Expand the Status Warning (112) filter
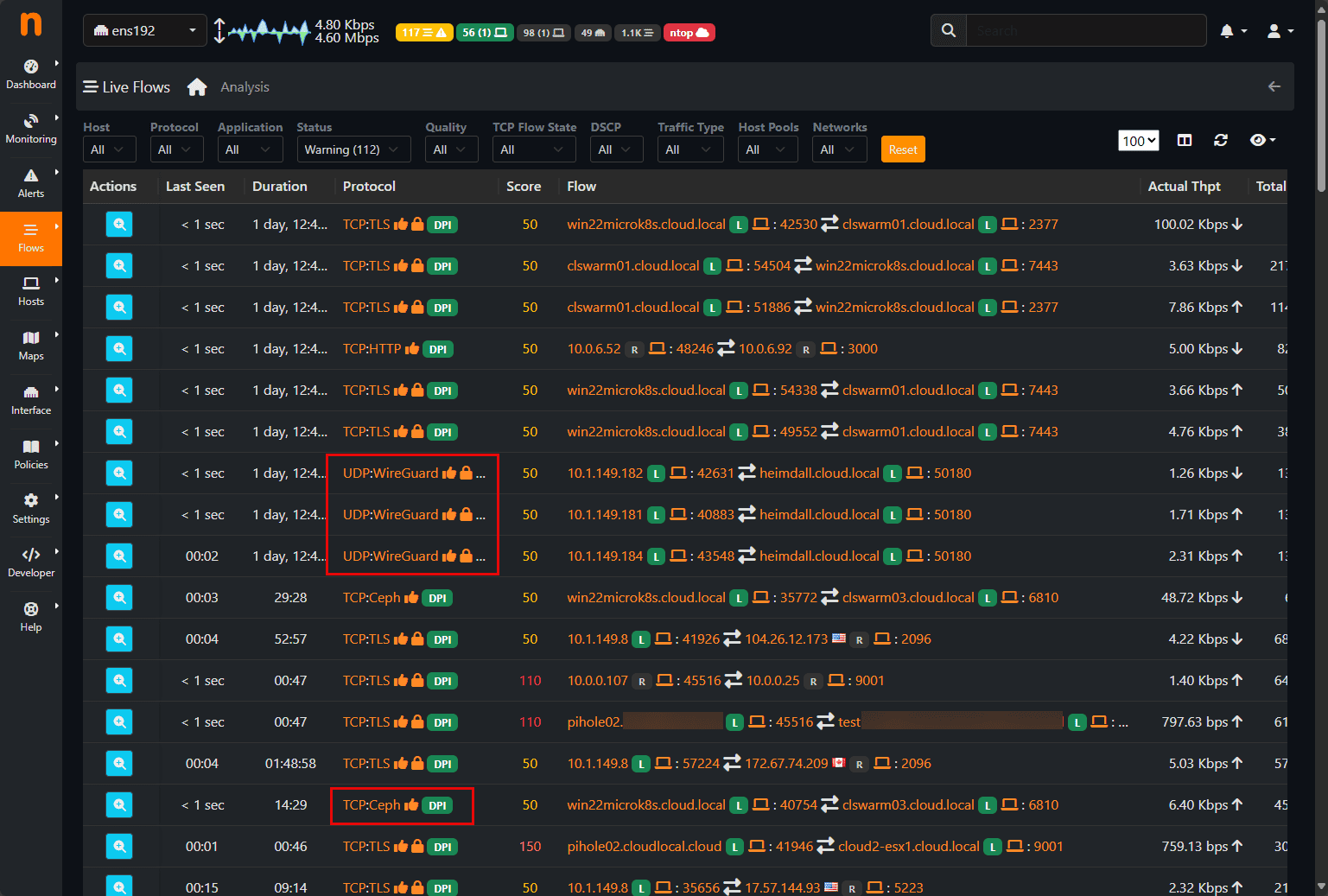The height and width of the screenshot is (896, 1328). (353, 149)
